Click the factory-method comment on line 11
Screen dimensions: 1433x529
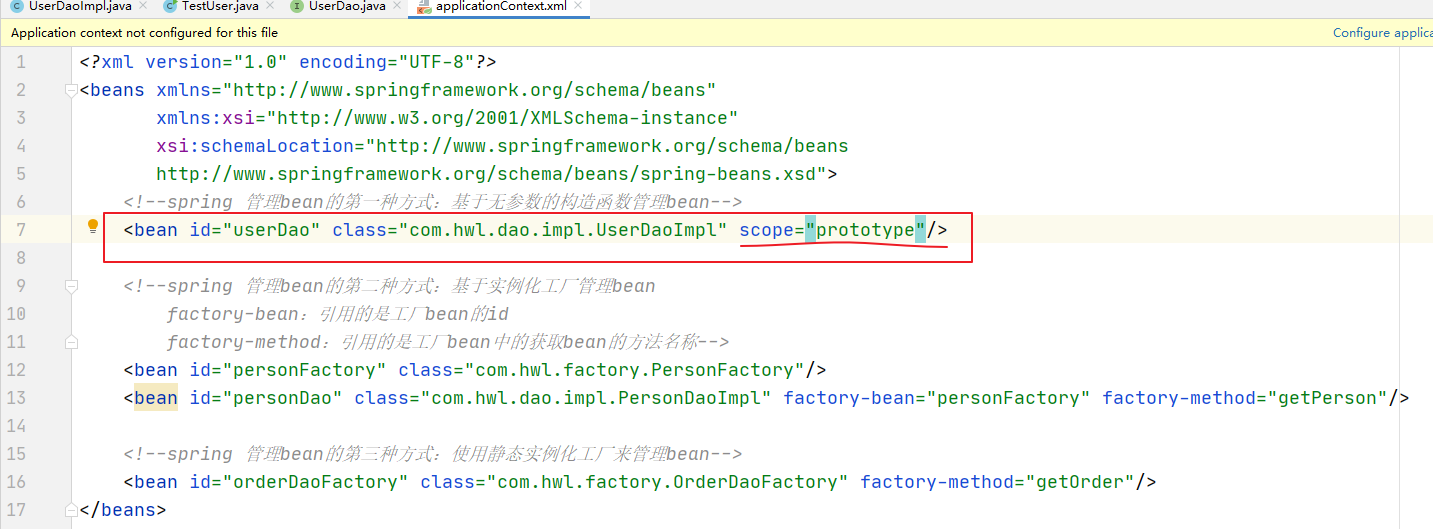[x=448, y=342]
